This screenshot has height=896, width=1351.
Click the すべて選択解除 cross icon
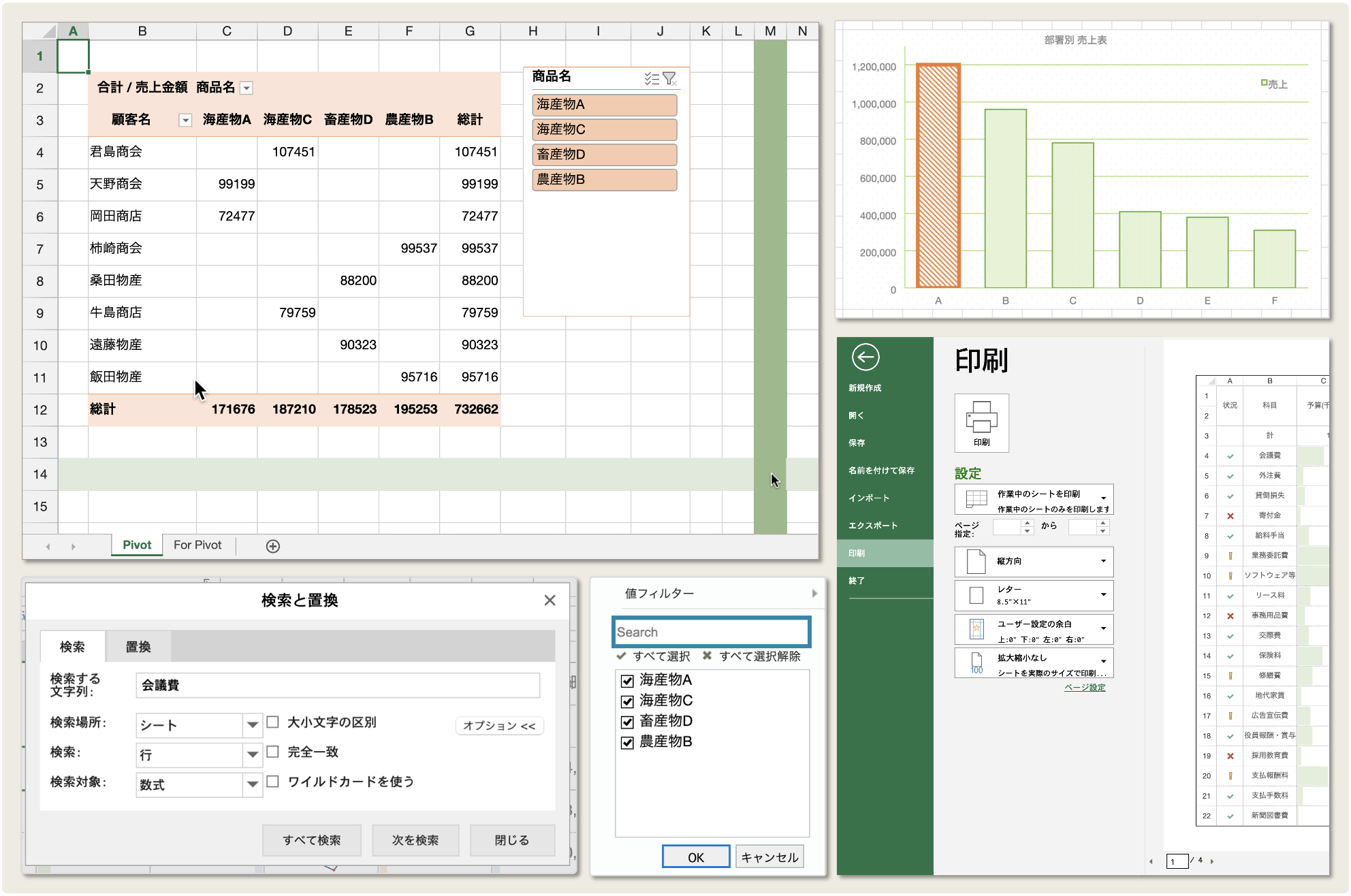pos(708,656)
